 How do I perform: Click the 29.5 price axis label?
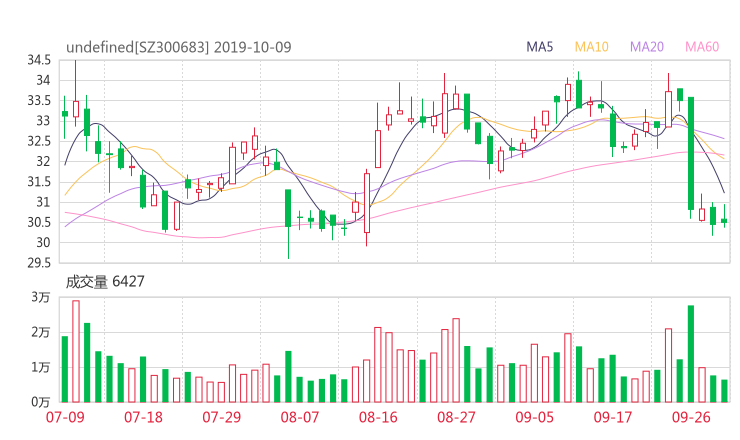click(39, 263)
